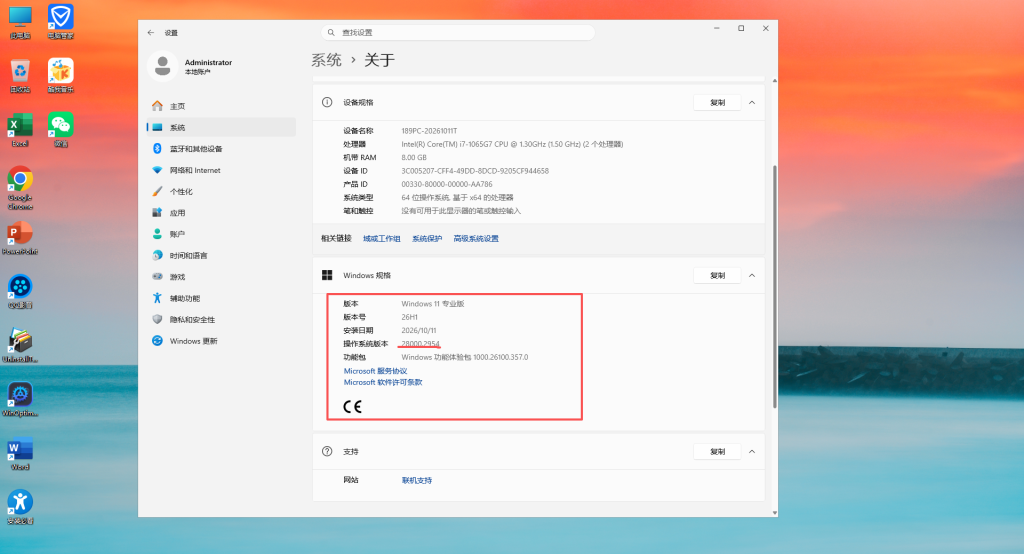Viewport: 1024px width, 554px height.
Task: Open the accessibility figure desktop icon
Action: click(20, 508)
